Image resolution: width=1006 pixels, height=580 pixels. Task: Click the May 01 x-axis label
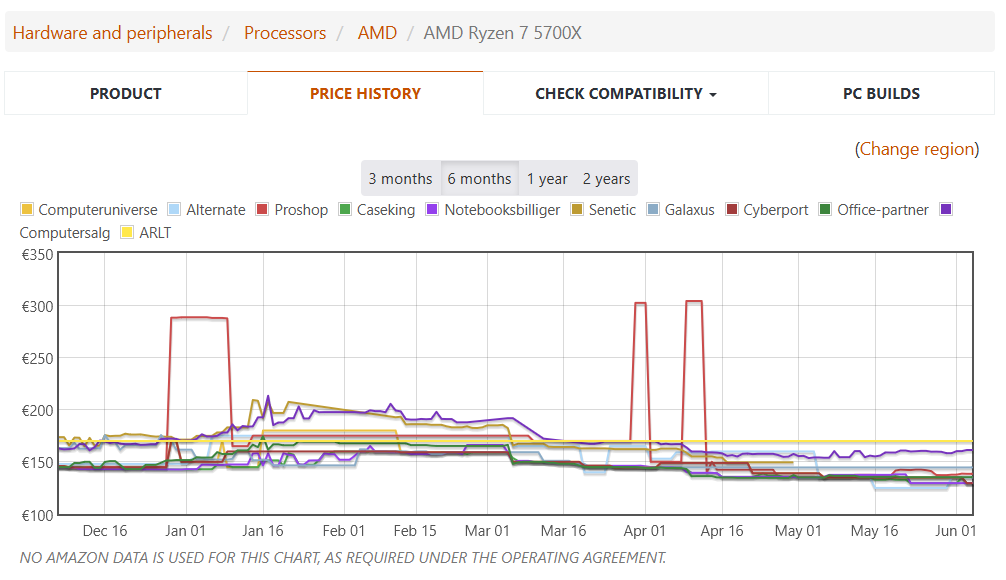click(797, 531)
